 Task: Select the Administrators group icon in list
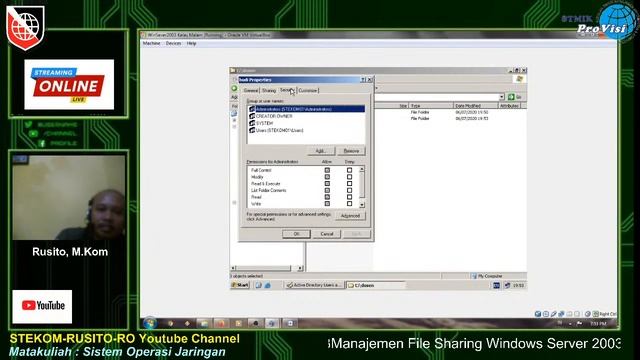(252, 109)
